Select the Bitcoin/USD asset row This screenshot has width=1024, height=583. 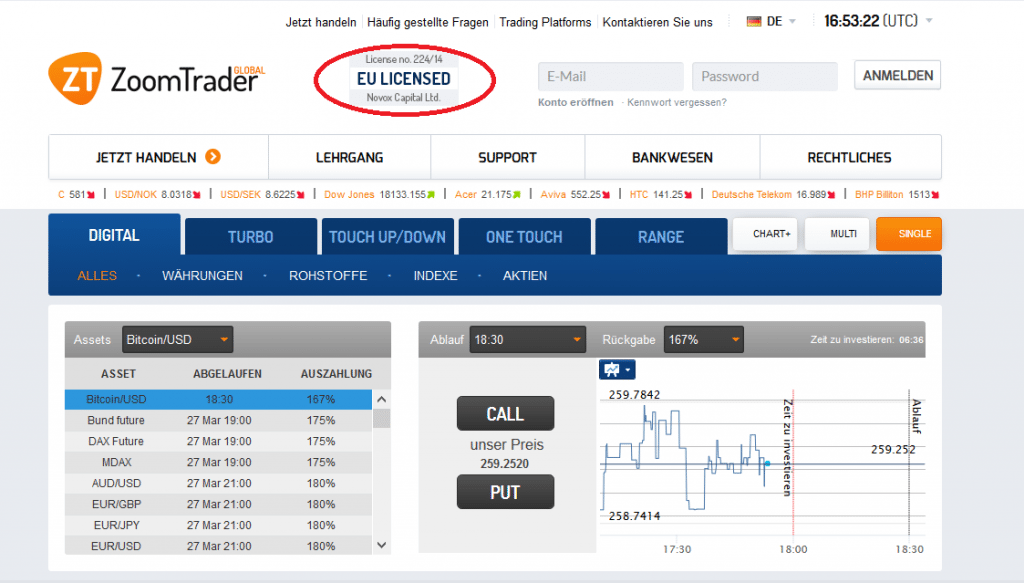[x=218, y=399]
